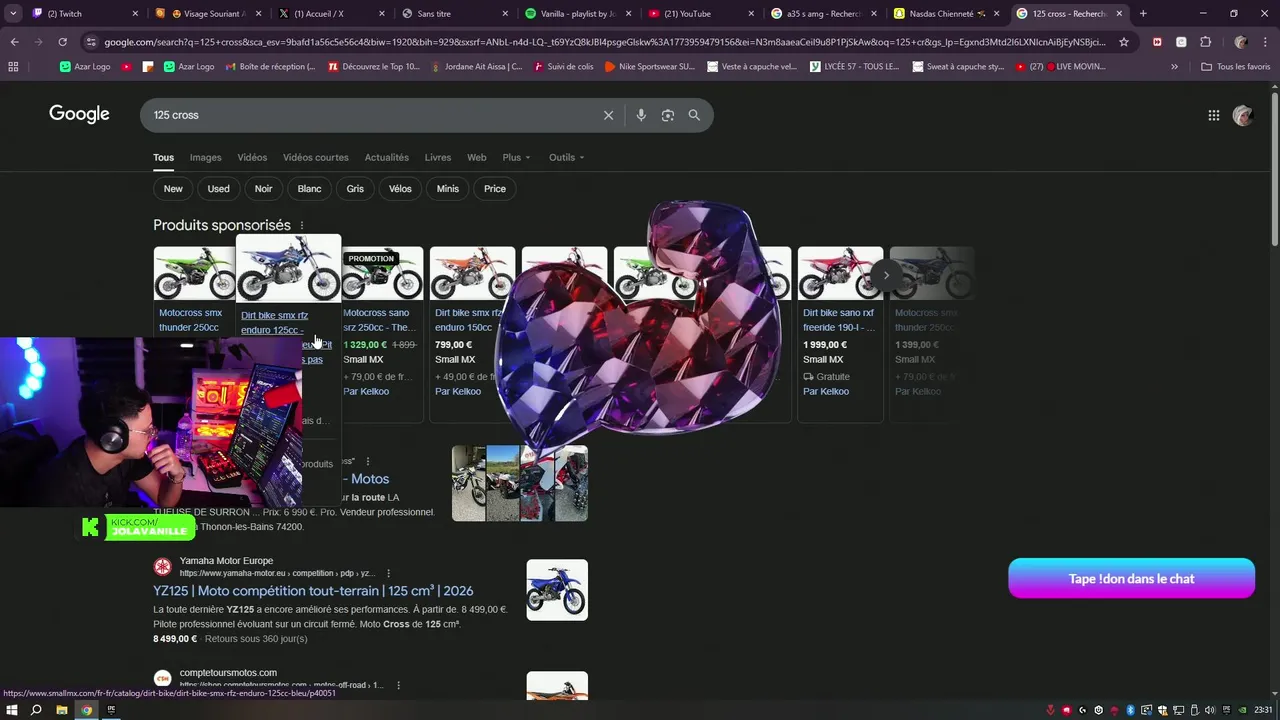Open YZ125 Moto compétition tout-terrain result
The height and width of the screenshot is (720, 1280).
(313, 591)
